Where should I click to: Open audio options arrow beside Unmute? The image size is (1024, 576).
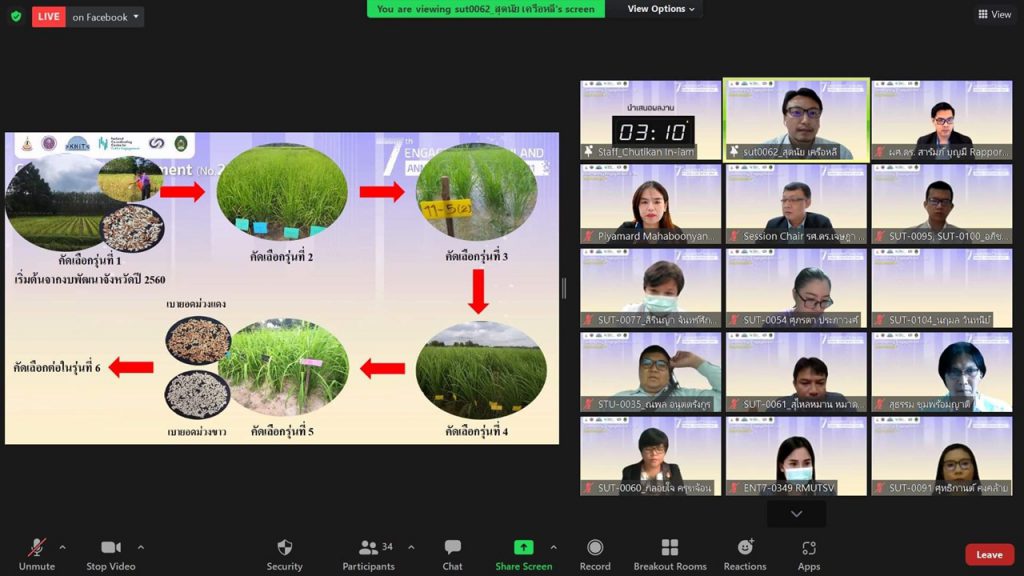[x=62, y=547]
